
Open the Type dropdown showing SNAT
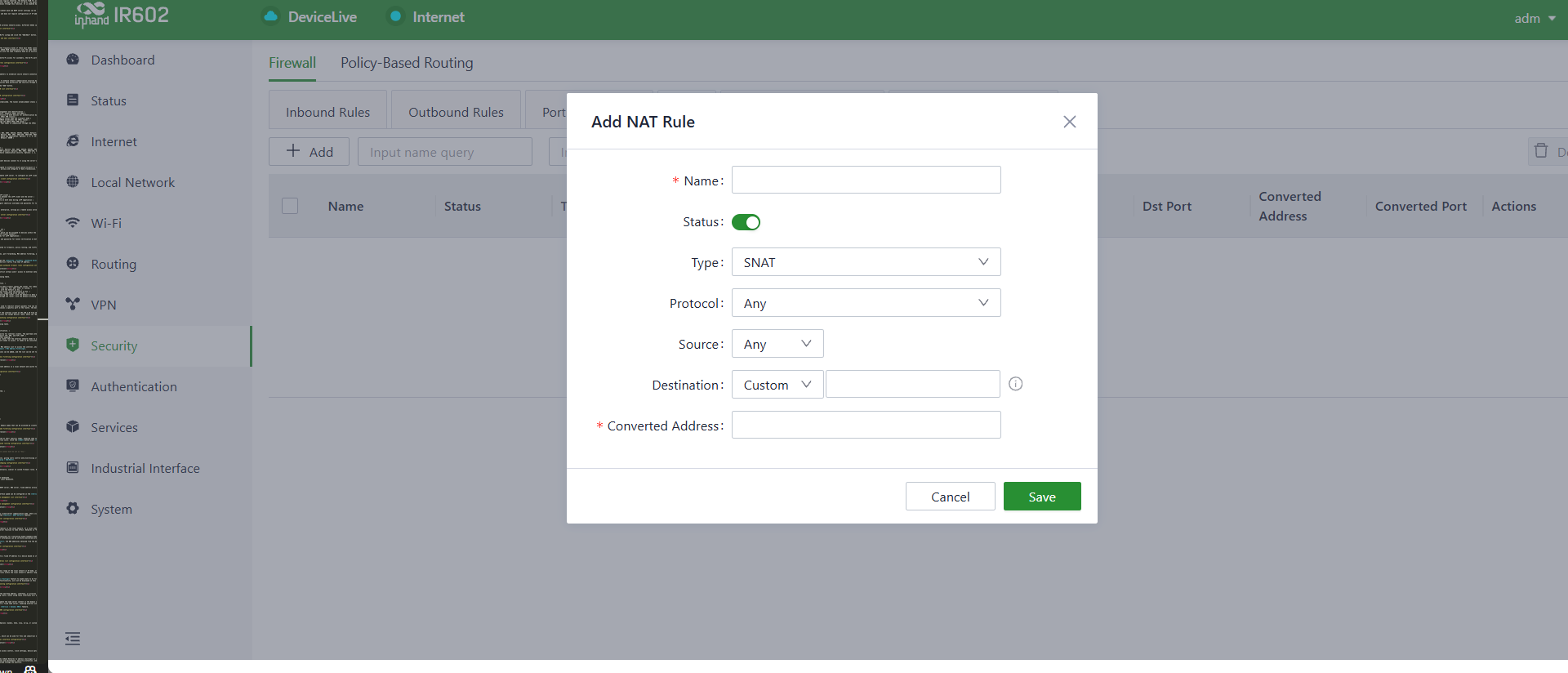pos(866,262)
